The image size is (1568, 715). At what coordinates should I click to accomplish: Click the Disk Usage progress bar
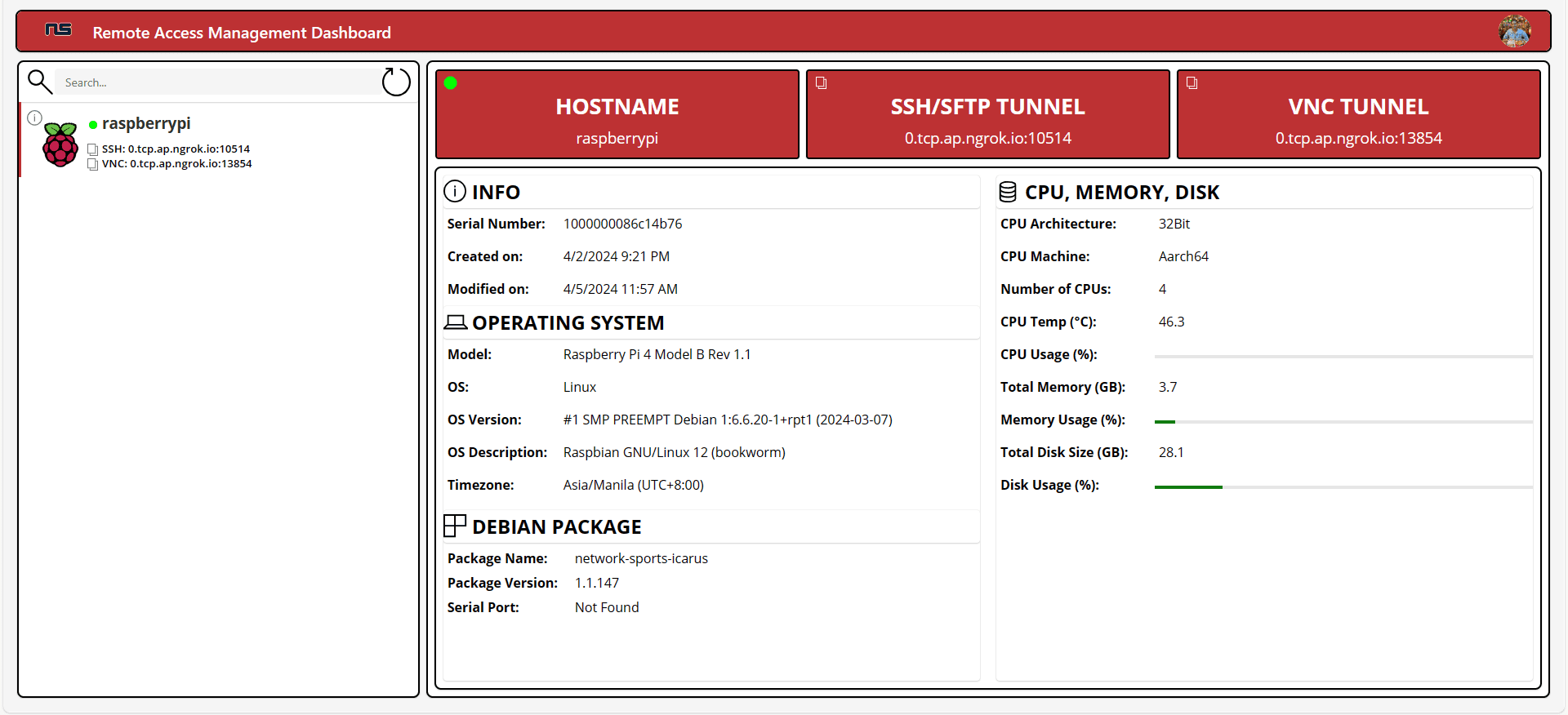[x=1343, y=486]
